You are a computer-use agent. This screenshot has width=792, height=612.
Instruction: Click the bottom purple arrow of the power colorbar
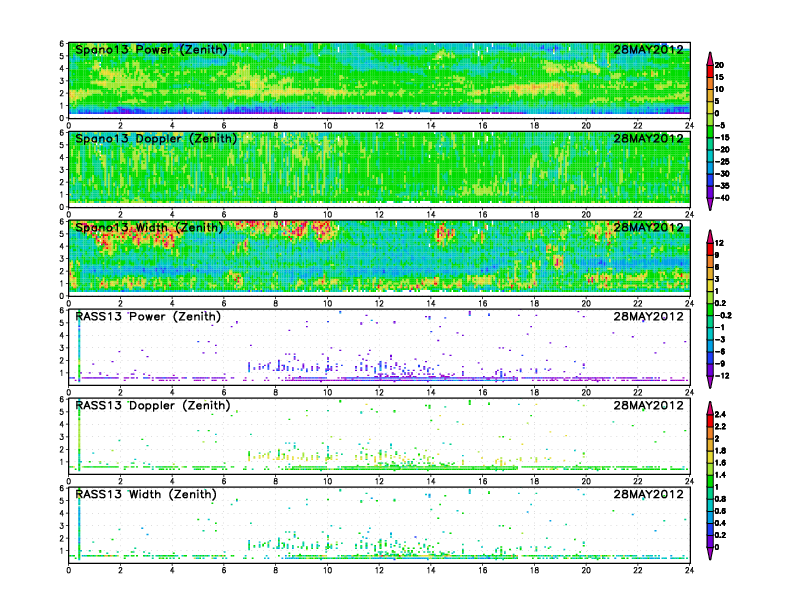pyautogui.click(x=710, y=204)
